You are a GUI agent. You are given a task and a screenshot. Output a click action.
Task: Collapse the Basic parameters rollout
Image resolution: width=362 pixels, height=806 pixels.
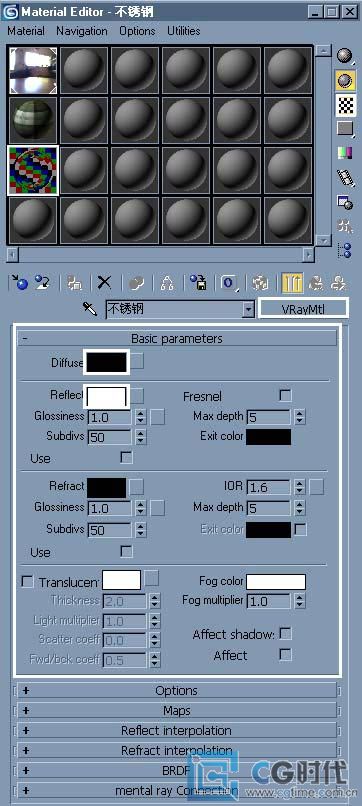click(177, 338)
